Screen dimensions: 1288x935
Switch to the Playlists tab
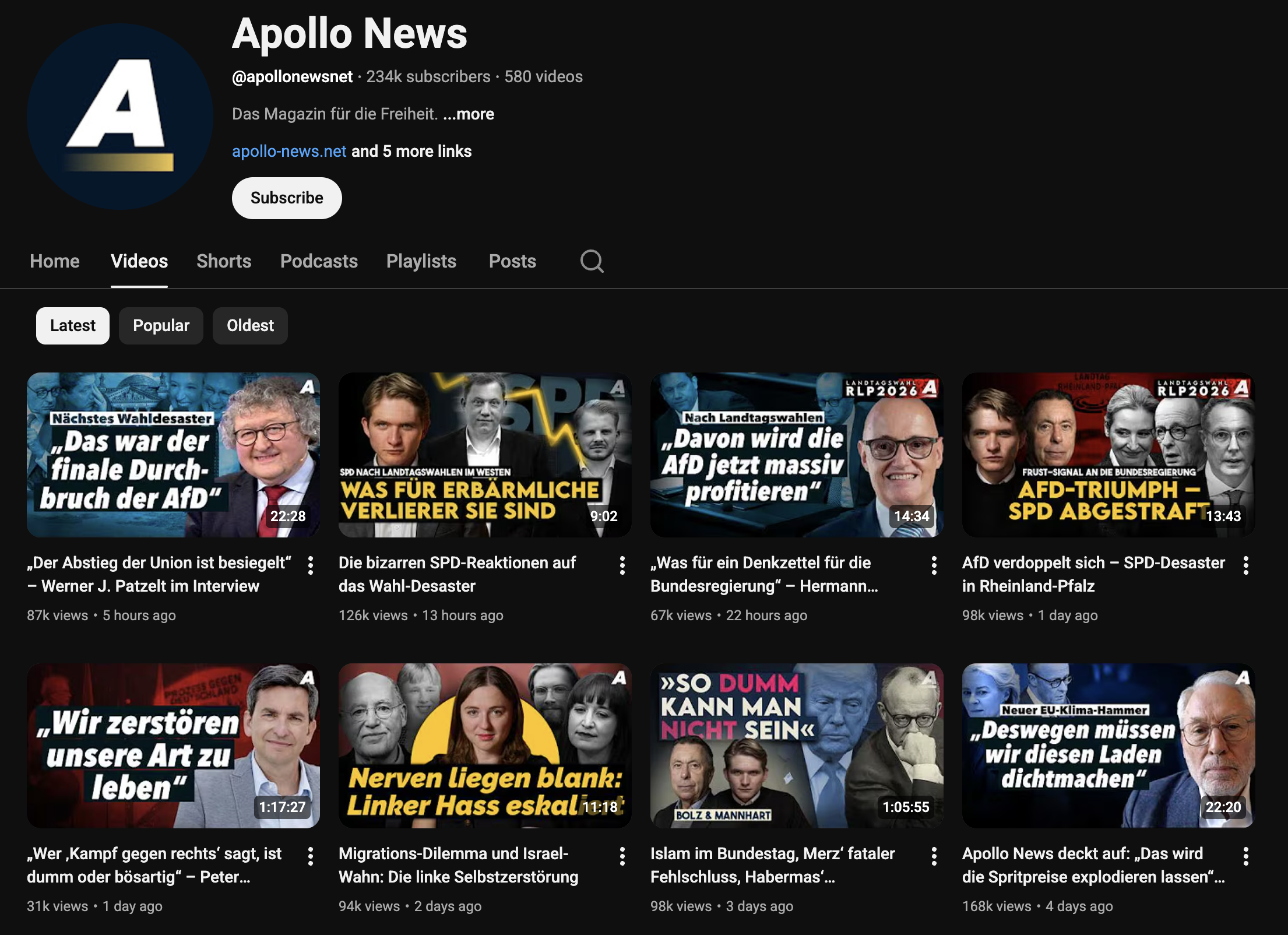pyautogui.click(x=421, y=261)
